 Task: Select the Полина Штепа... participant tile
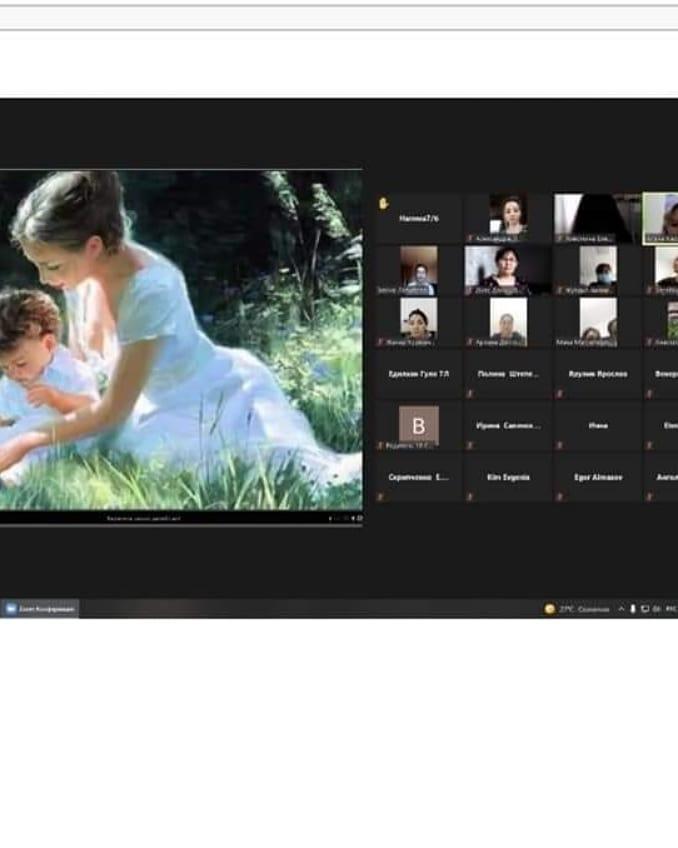[508, 374]
